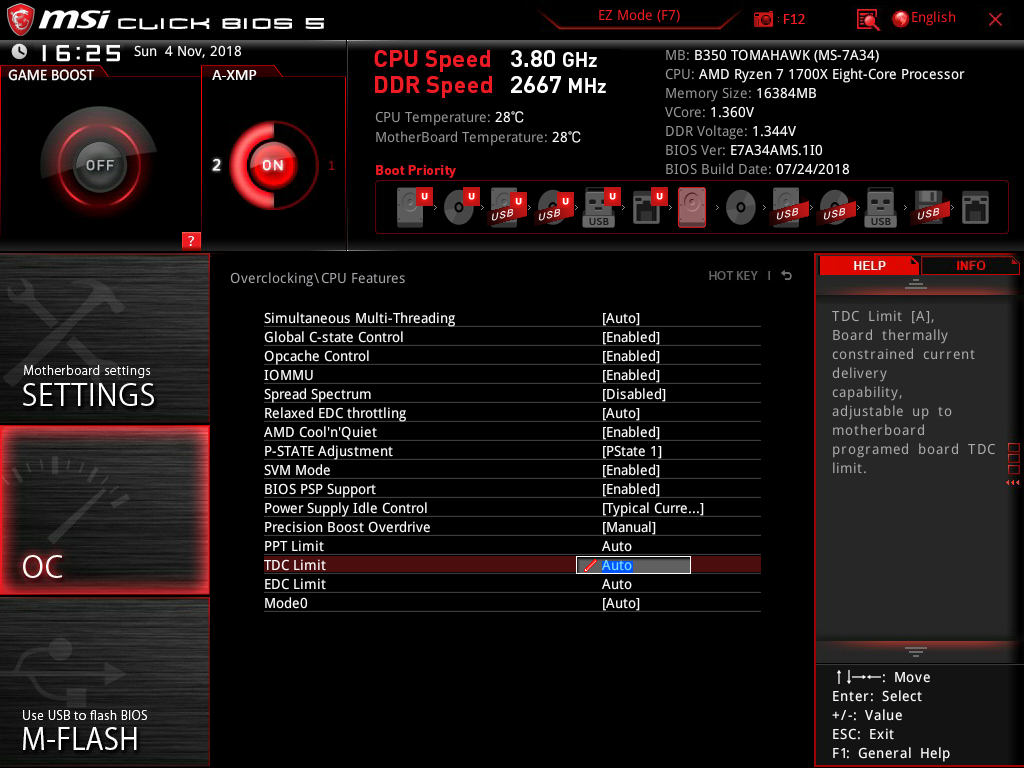Change IOMMU [Enabled] value

(x=631, y=375)
